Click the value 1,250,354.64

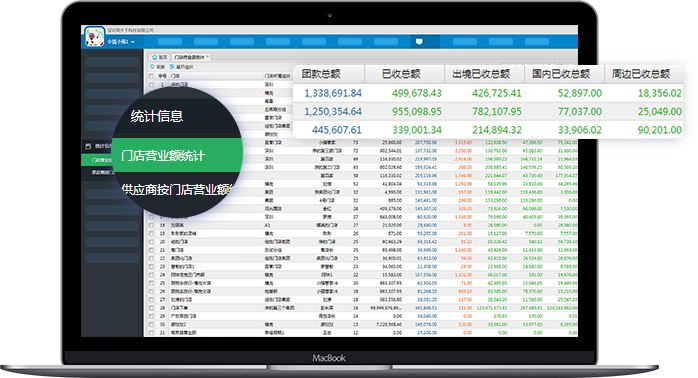[x=333, y=111]
